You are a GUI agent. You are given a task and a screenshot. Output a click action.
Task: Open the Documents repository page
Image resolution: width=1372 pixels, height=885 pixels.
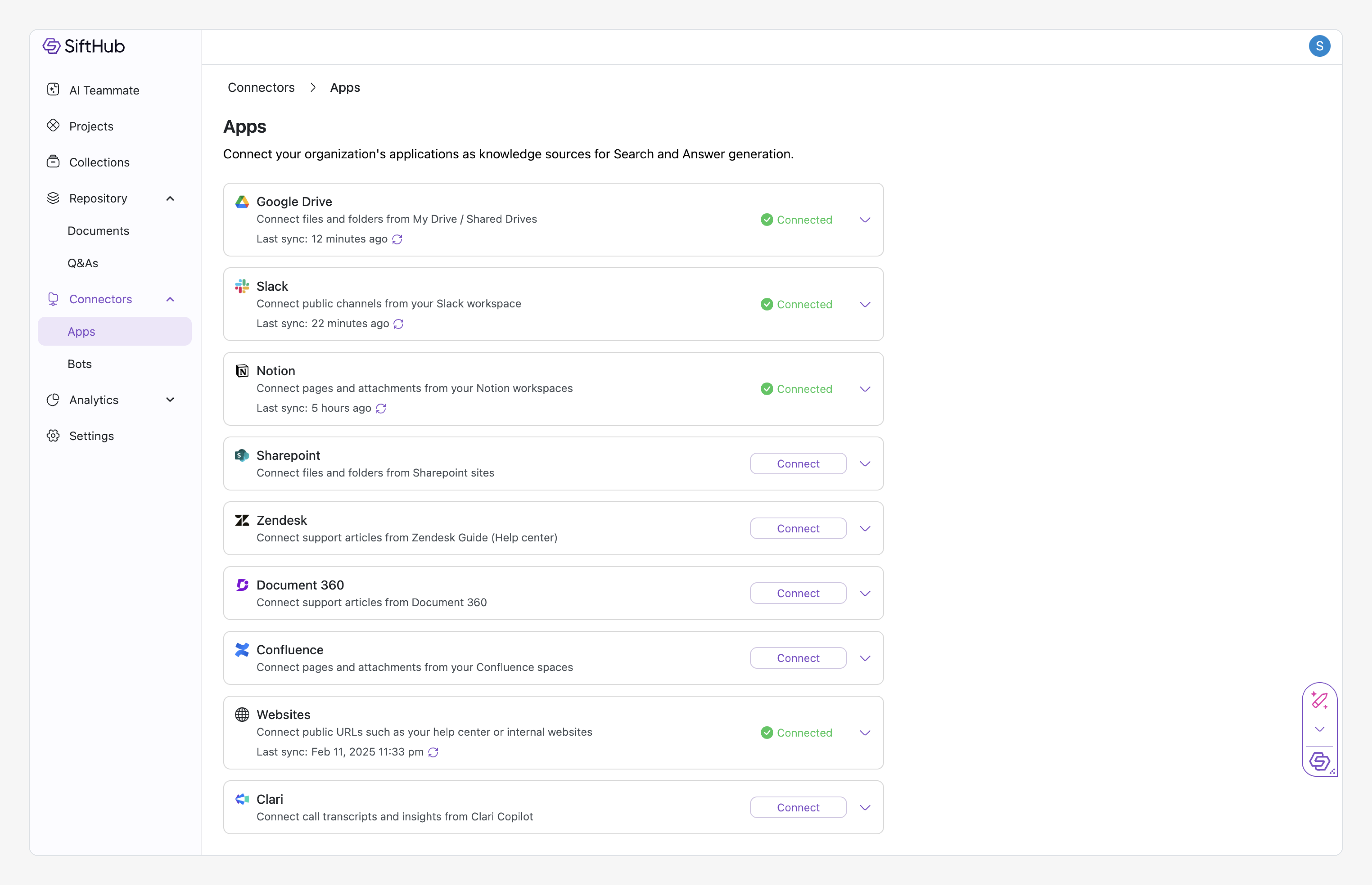tap(98, 230)
